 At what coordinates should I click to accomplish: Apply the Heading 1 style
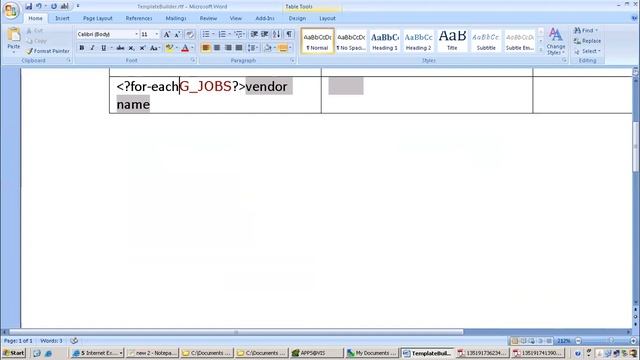384,41
